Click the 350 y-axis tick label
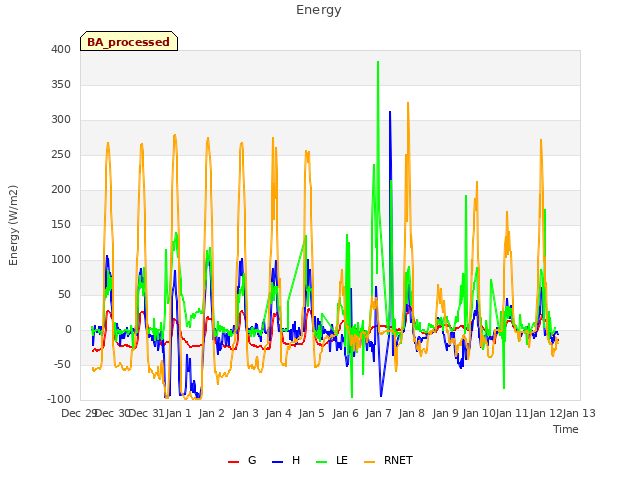The width and height of the screenshot is (640, 480). (x=61, y=84)
